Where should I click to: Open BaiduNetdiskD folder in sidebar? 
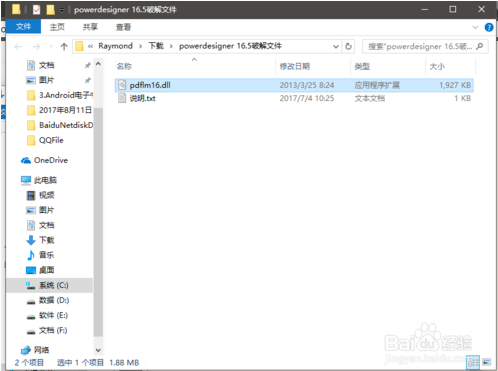59,125
